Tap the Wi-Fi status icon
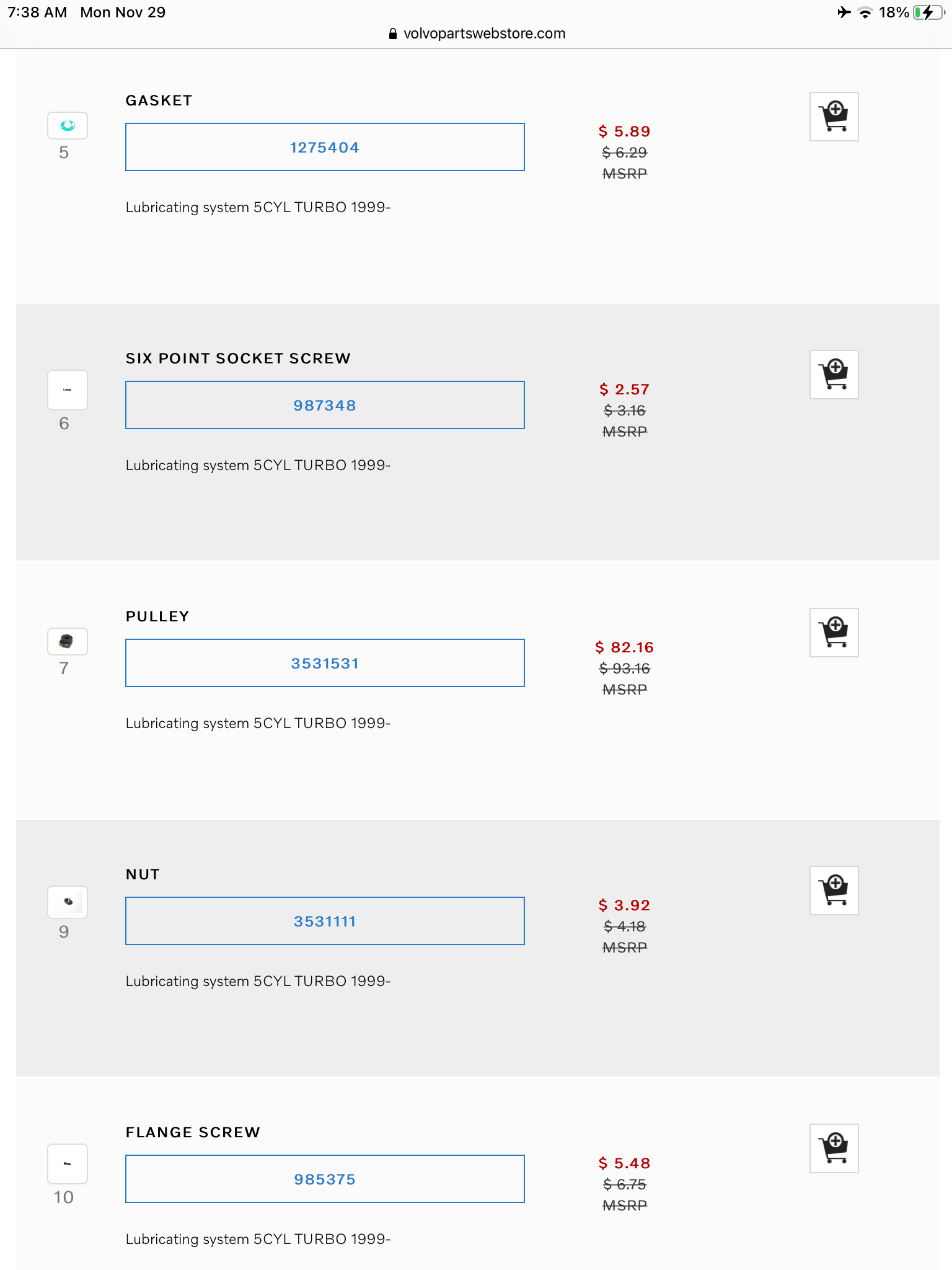The height and width of the screenshot is (1270, 952). click(865, 12)
